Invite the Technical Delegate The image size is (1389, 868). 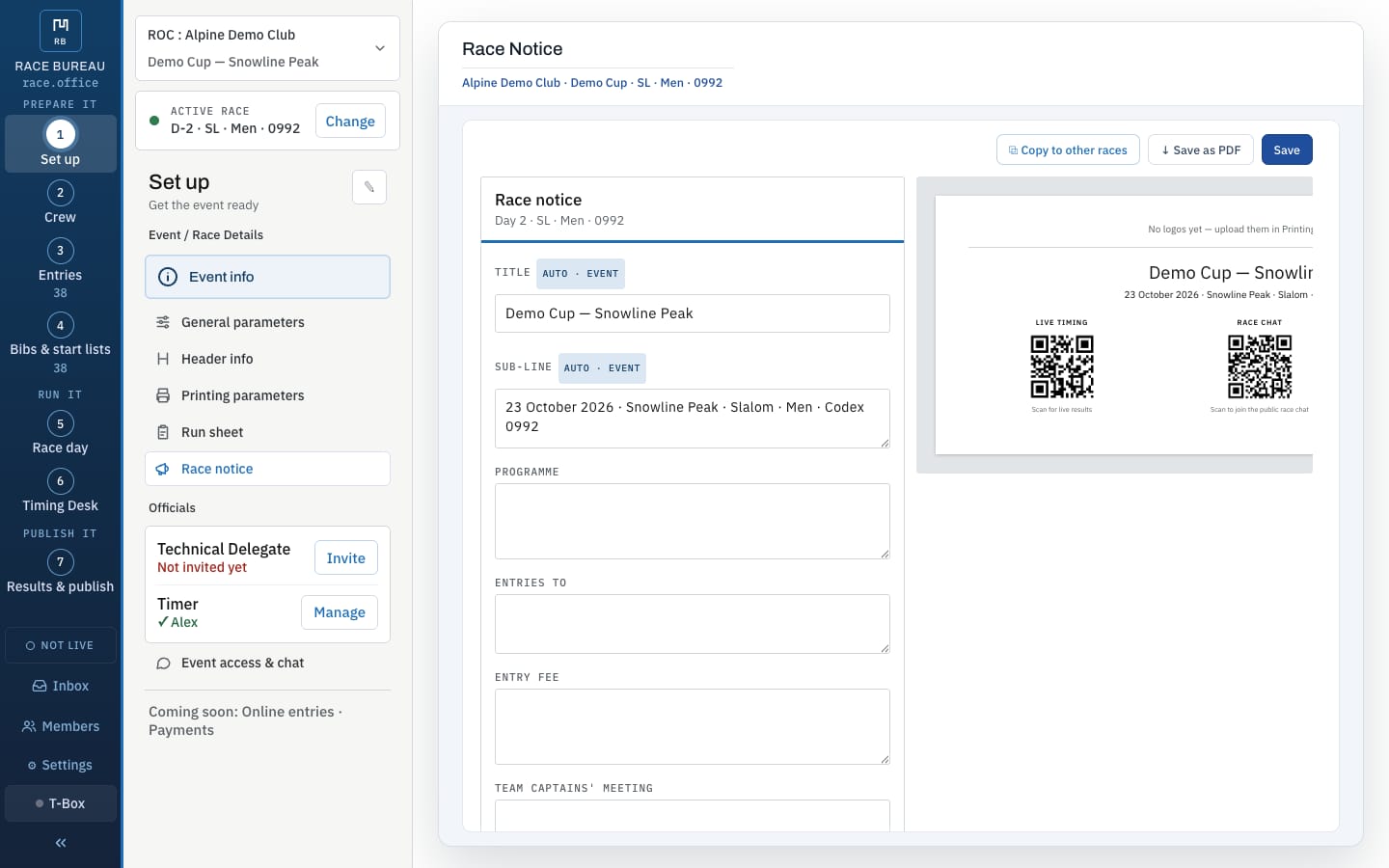pyautogui.click(x=345, y=558)
